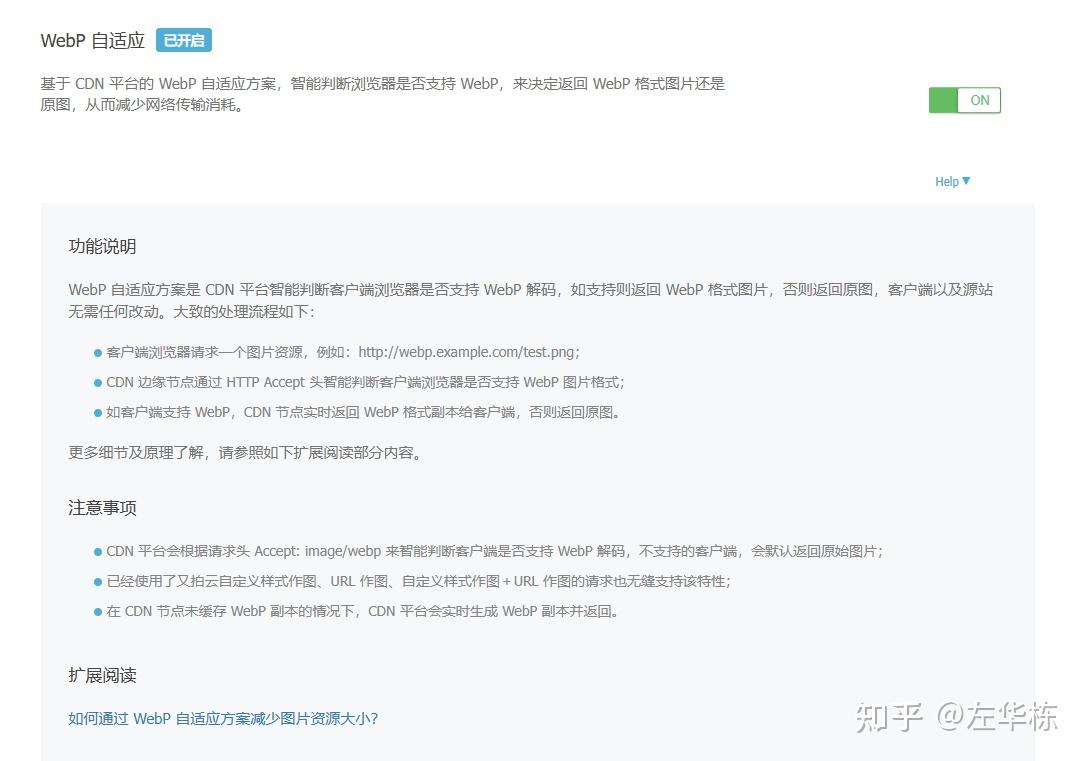Click the 已开启 status badge

pyautogui.click(x=184, y=40)
